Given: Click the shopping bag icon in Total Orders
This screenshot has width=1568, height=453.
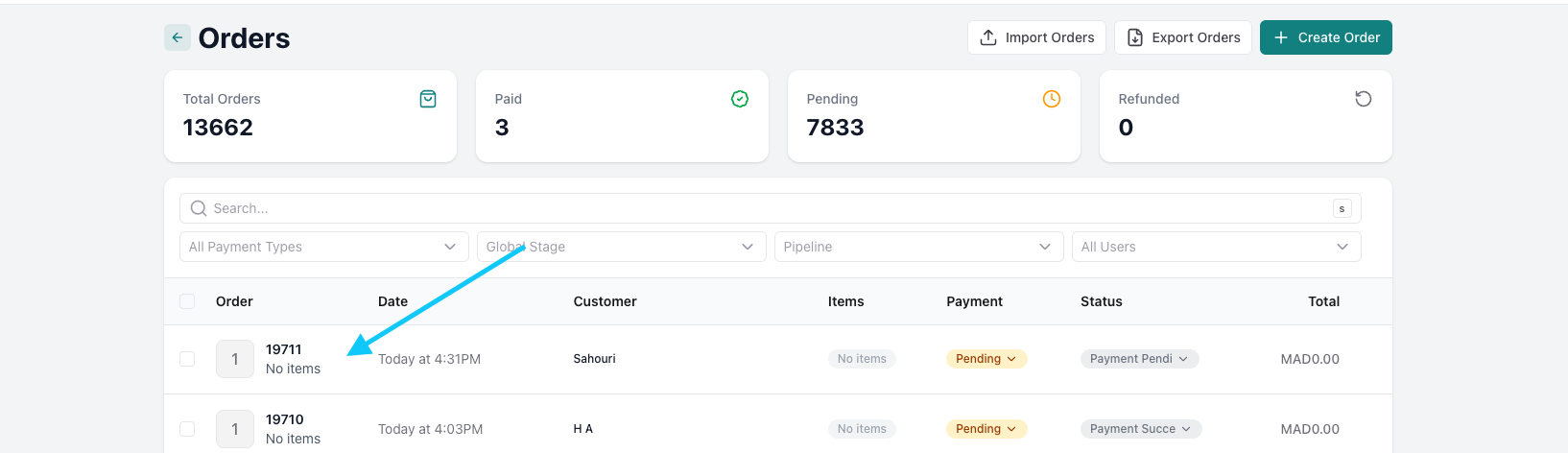Looking at the screenshot, I should pyautogui.click(x=428, y=99).
